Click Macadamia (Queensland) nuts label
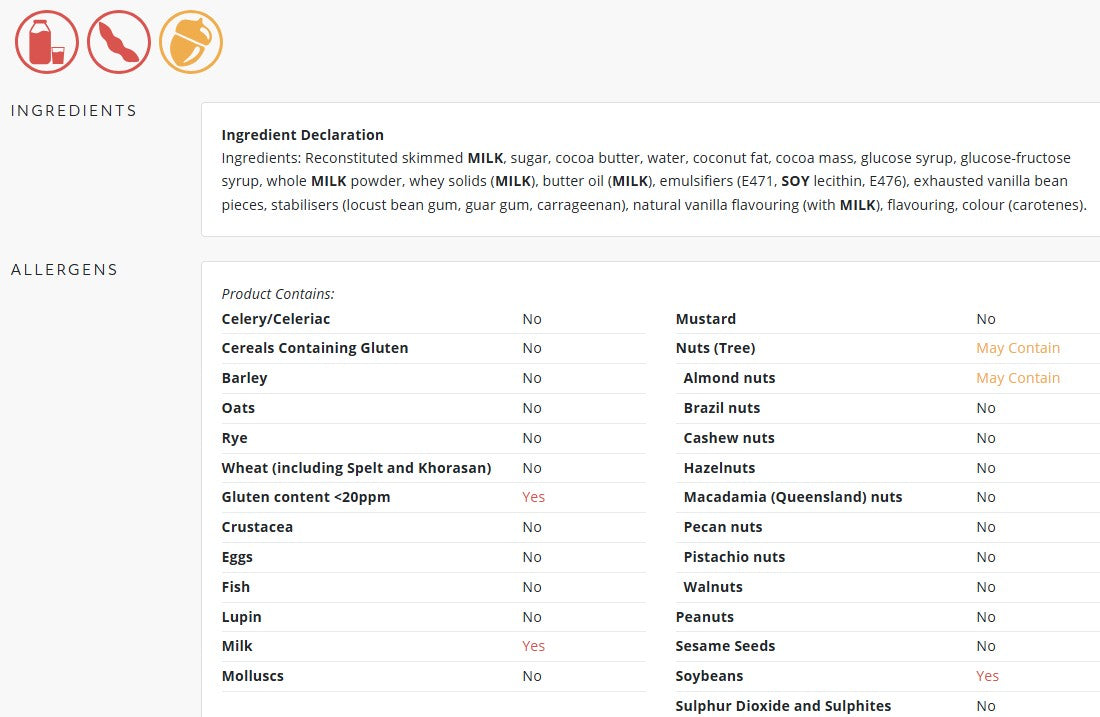Viewport: 1100px width, 717px height. coord(792,497)
